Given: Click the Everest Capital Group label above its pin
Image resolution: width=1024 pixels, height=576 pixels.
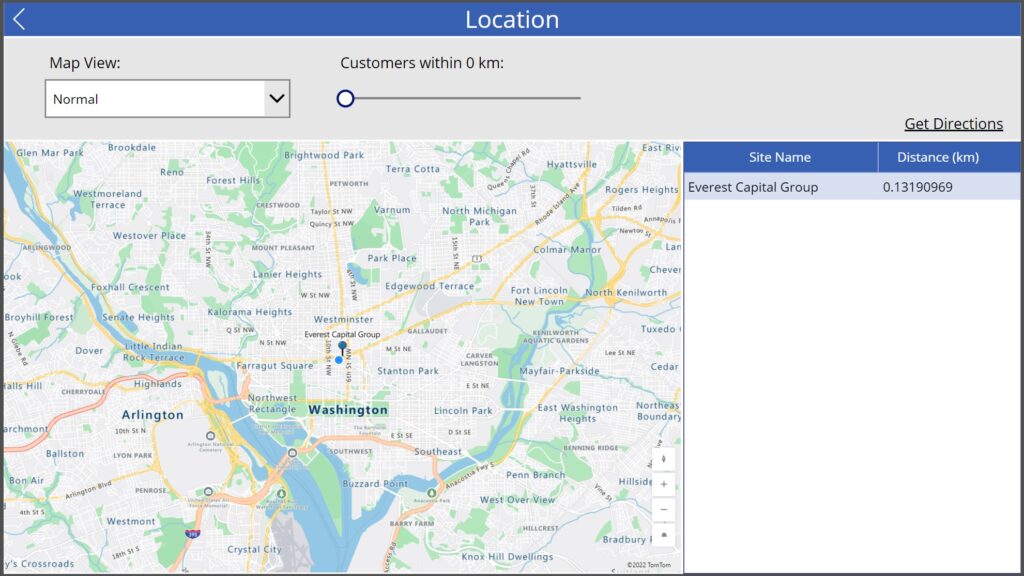Looking at the screenshot, I should point(341,334).
